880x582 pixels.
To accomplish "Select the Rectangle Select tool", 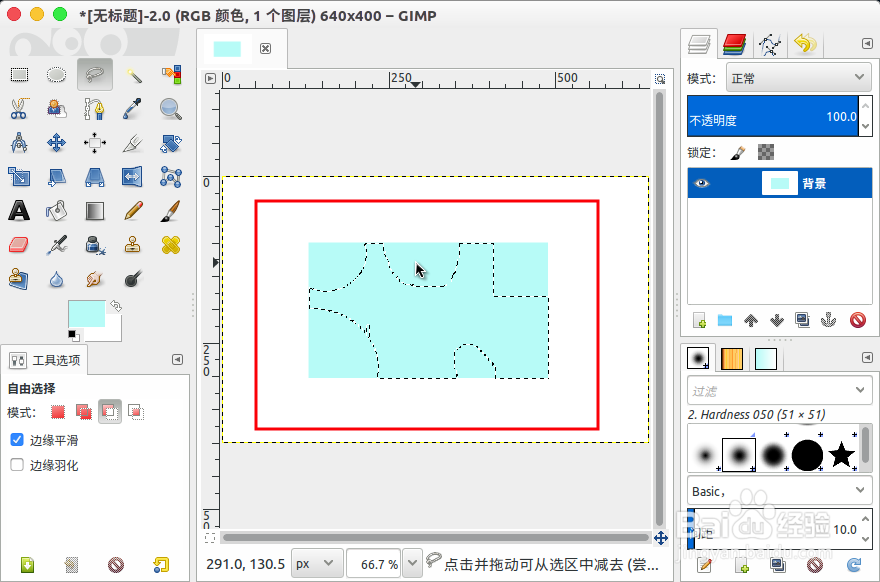I will pos(19,75).
